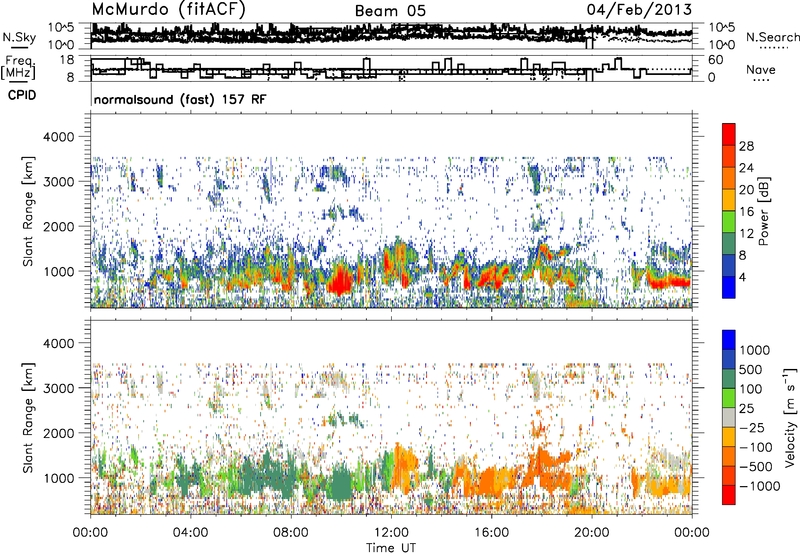Click the "16:00" time tick label
800x554 pixels.
point(491,533)
